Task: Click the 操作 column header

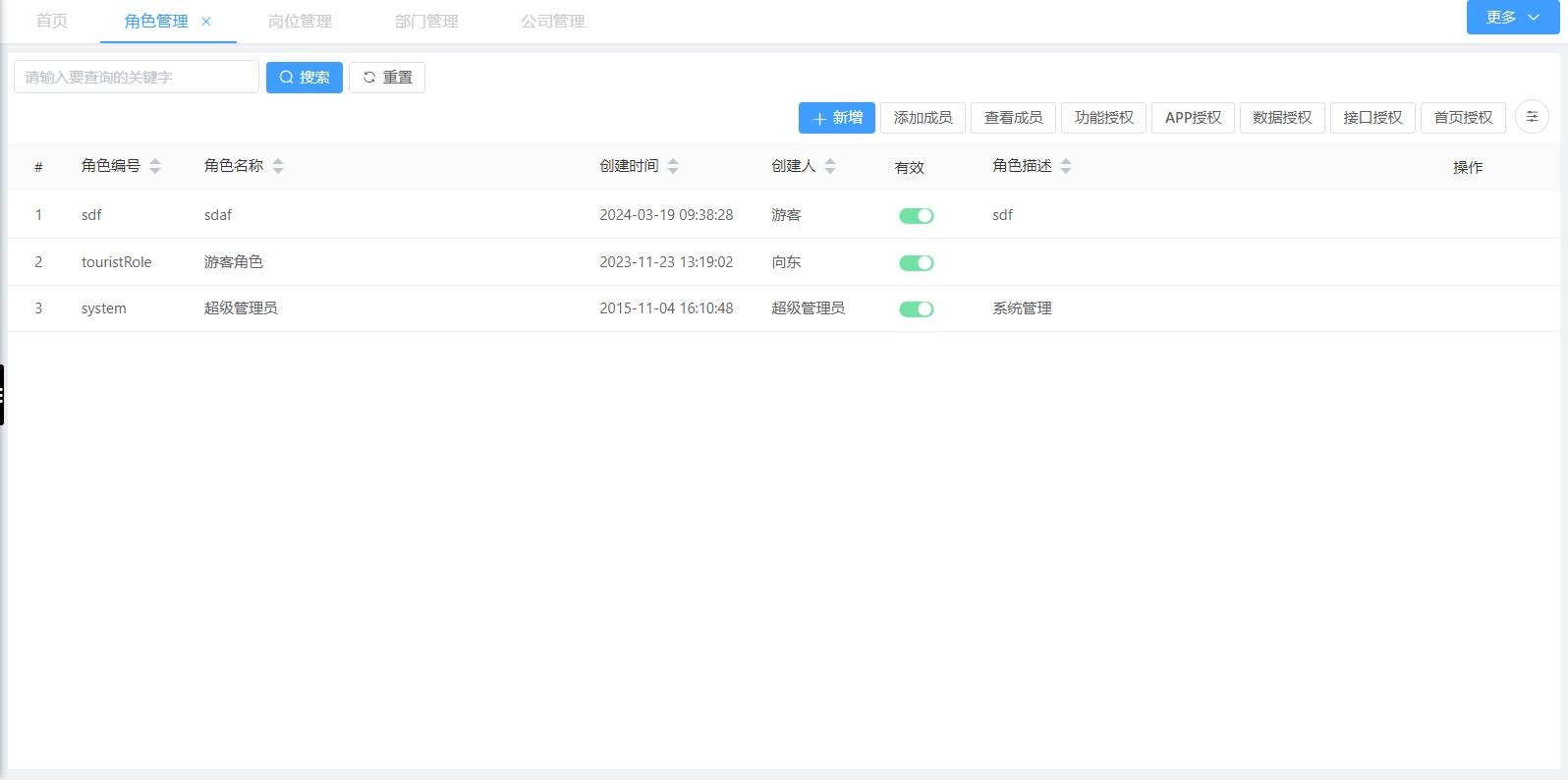Action: [1468, 168]
